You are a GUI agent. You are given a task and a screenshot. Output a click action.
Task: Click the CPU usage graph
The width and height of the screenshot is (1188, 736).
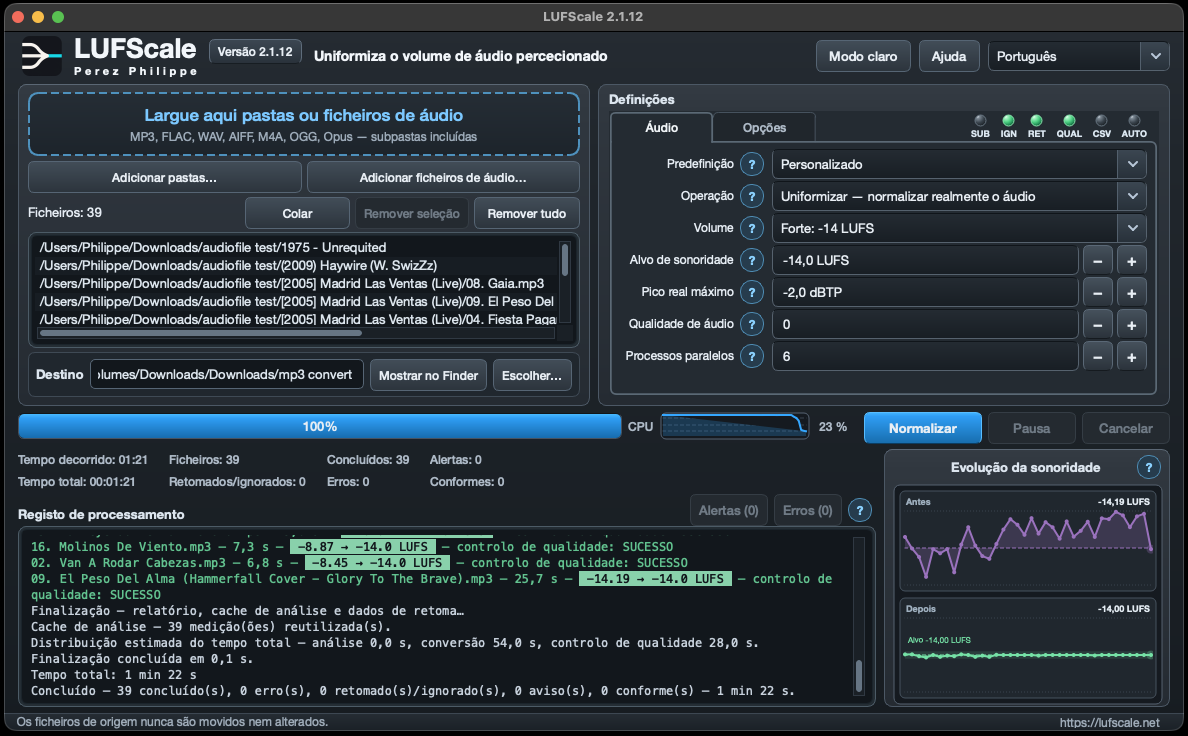coord(734,427)
